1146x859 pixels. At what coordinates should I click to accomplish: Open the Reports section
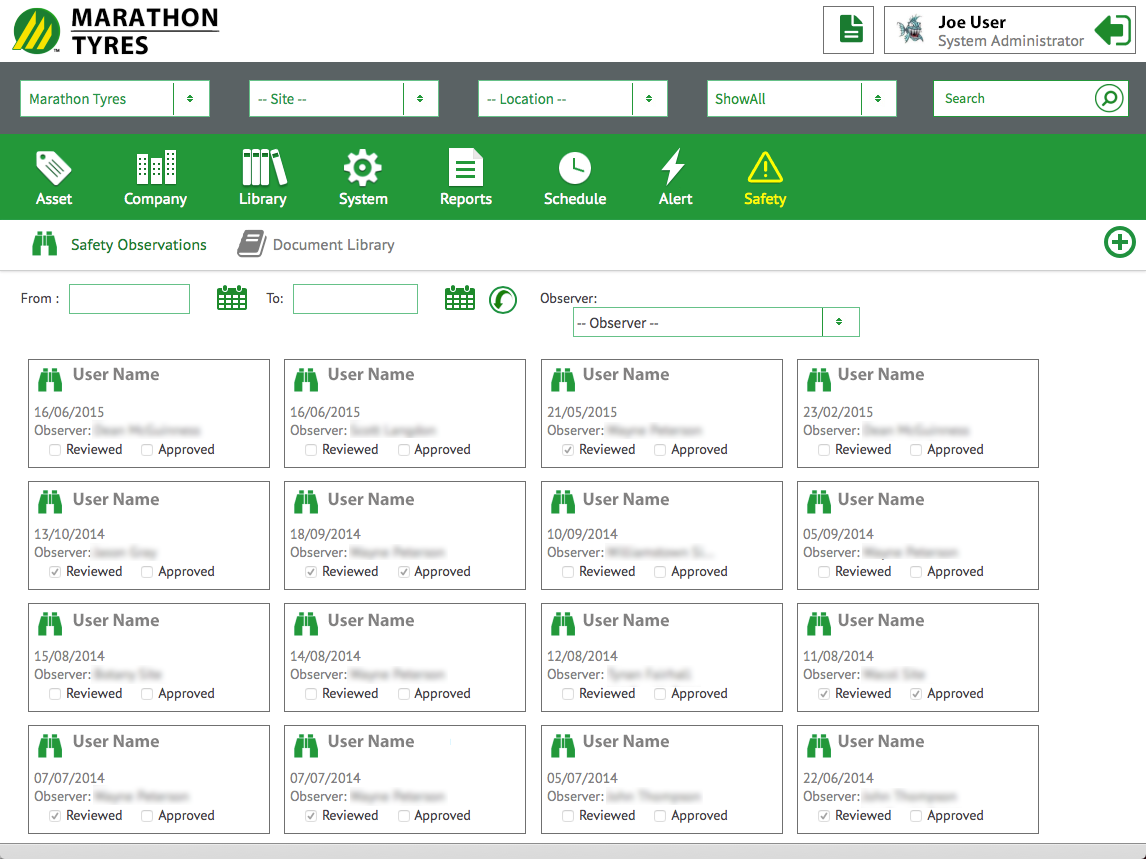465,178
